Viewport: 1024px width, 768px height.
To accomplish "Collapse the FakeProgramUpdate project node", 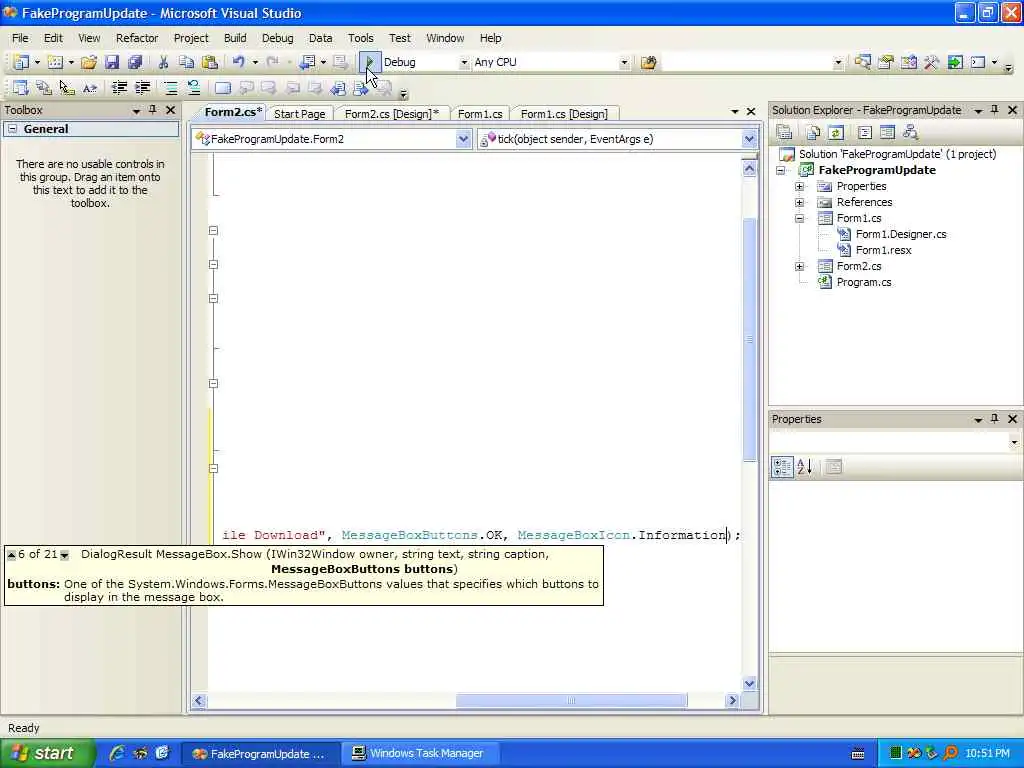I will click(x=780, y=170).
